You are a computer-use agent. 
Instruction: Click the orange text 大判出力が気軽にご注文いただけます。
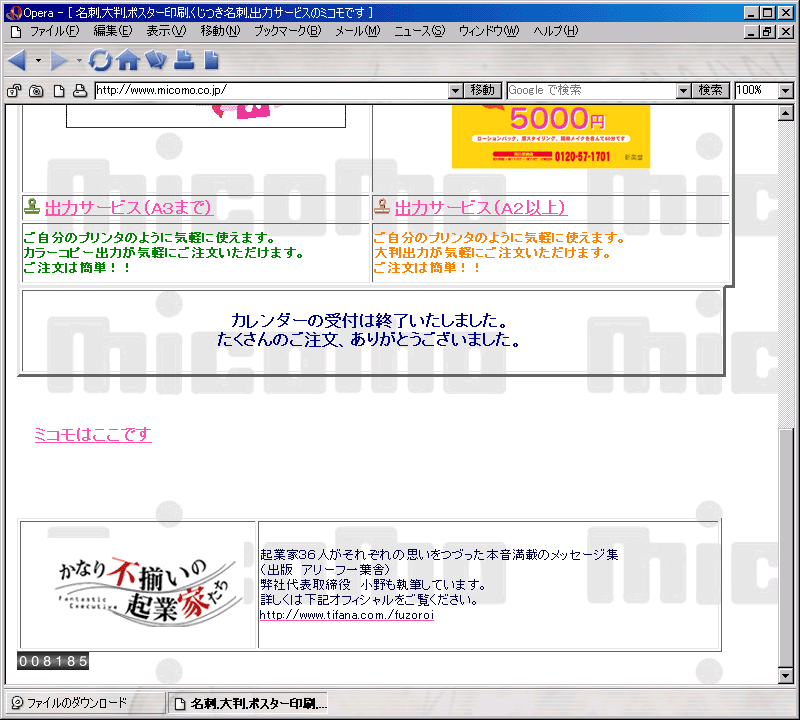tap(492, 253)
